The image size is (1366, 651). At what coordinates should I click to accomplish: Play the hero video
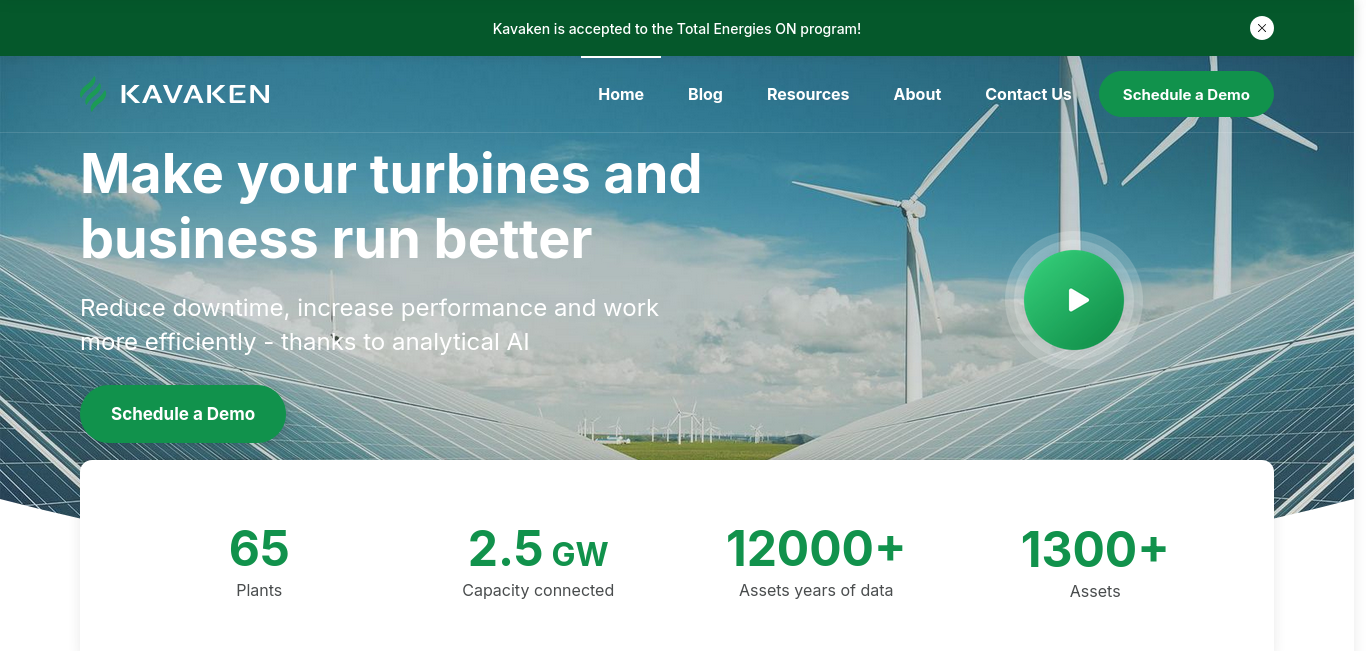[1074, 300]
